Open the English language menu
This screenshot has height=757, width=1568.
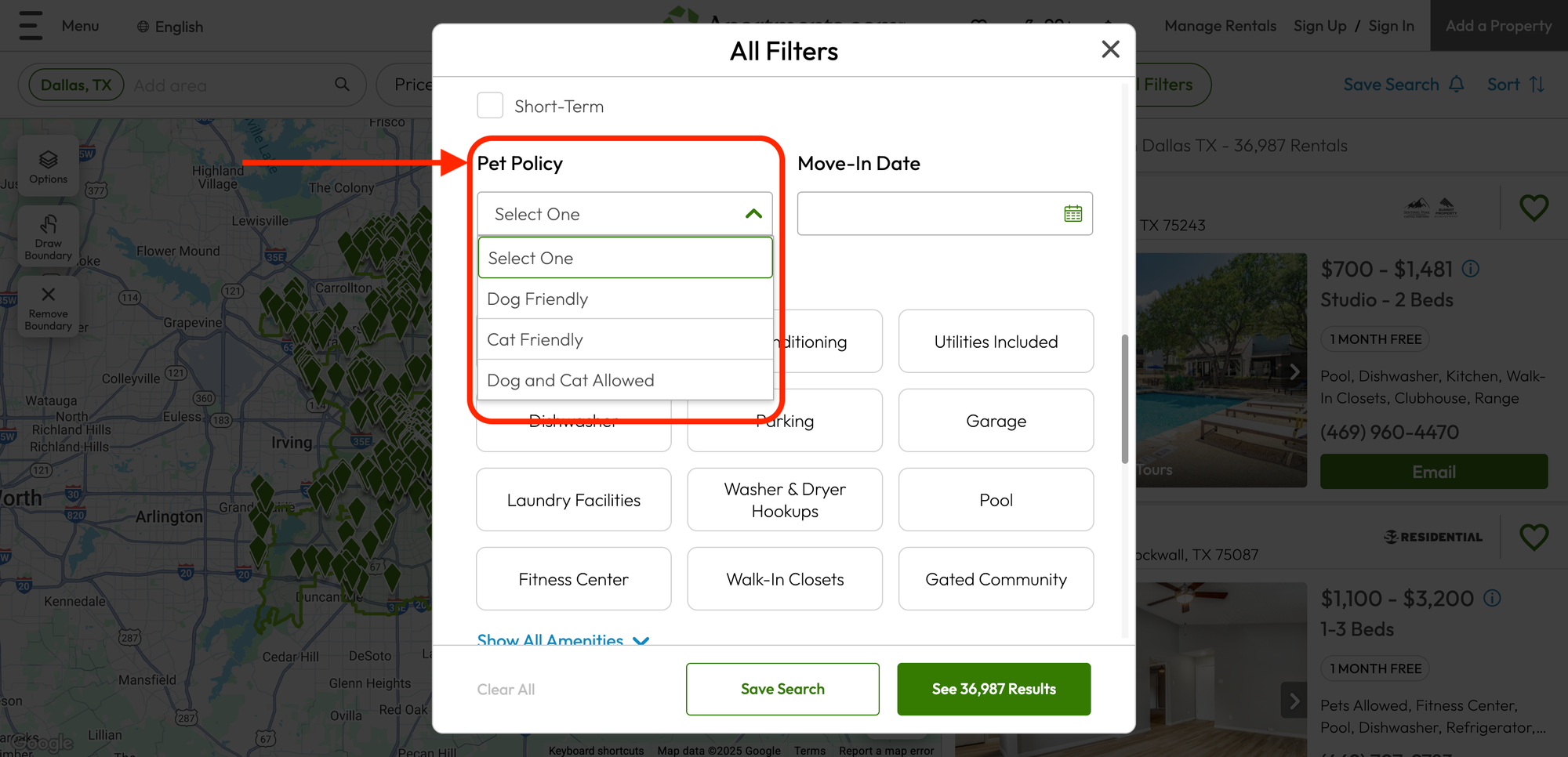169,26
